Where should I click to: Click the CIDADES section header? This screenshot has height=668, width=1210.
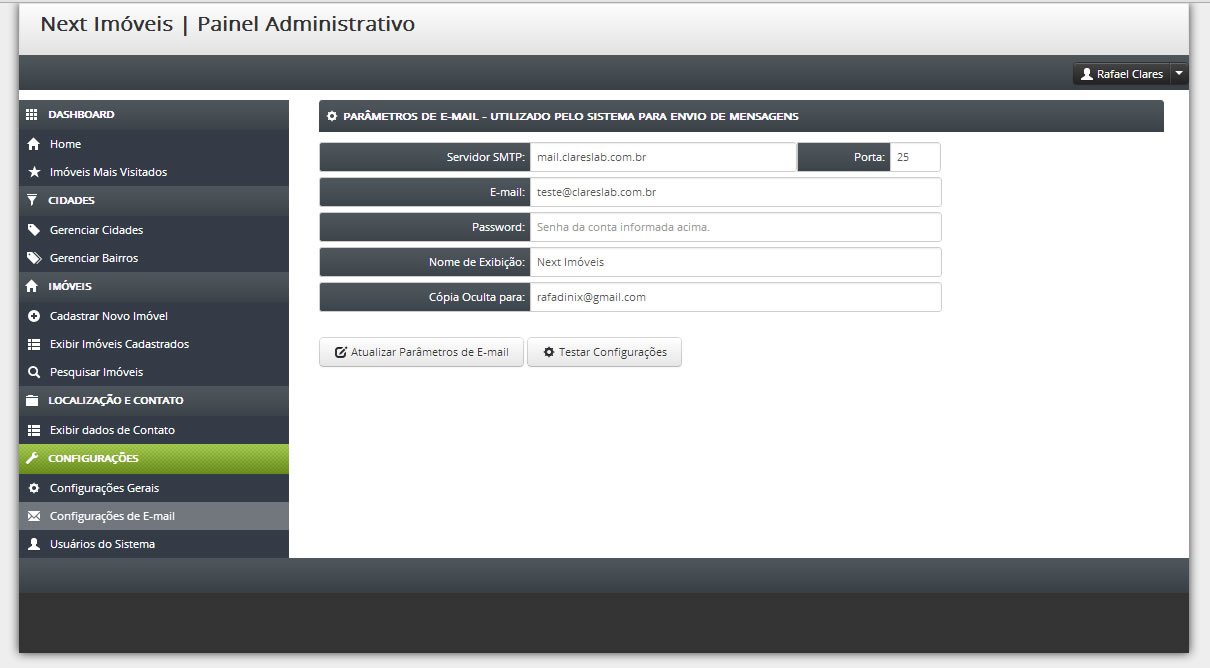point(154,201)
